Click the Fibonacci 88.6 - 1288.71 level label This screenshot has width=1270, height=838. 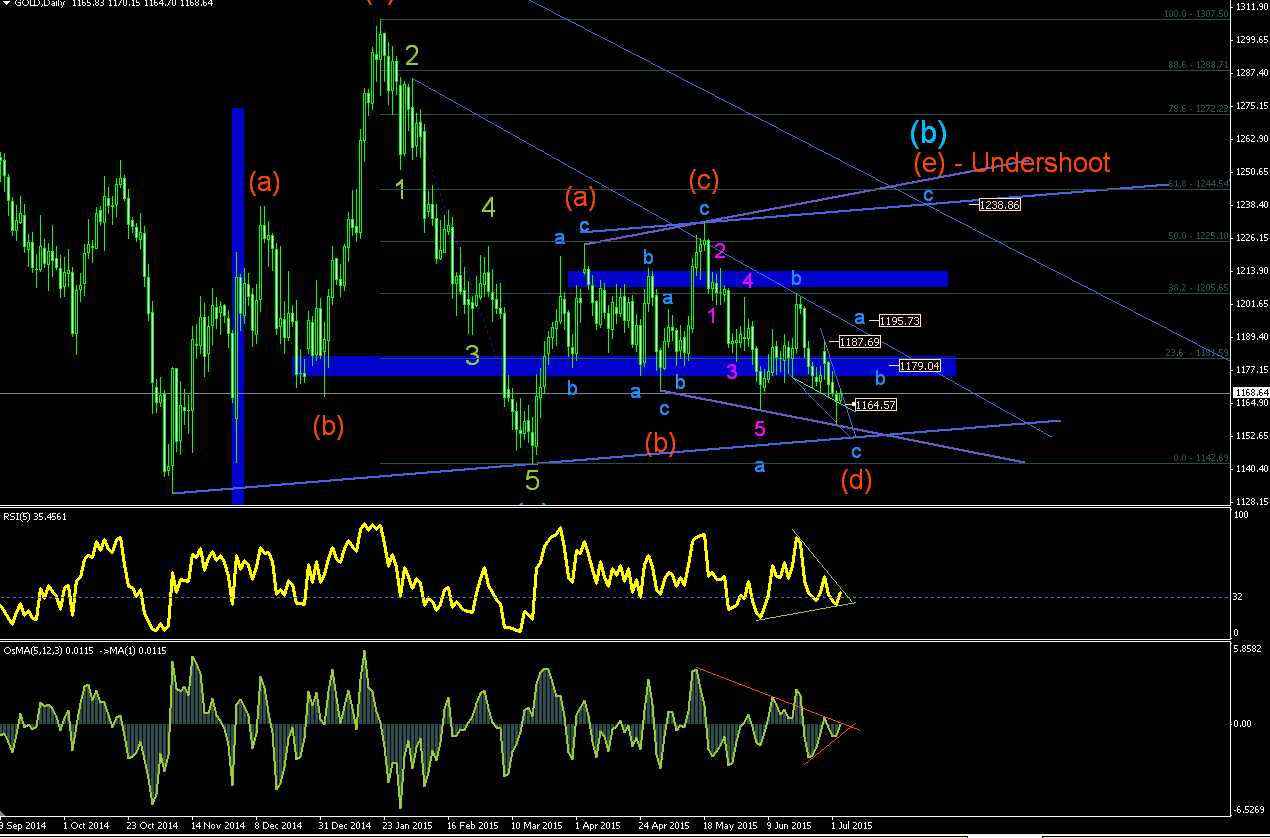pyautogui.click(x=1197, y=63)
